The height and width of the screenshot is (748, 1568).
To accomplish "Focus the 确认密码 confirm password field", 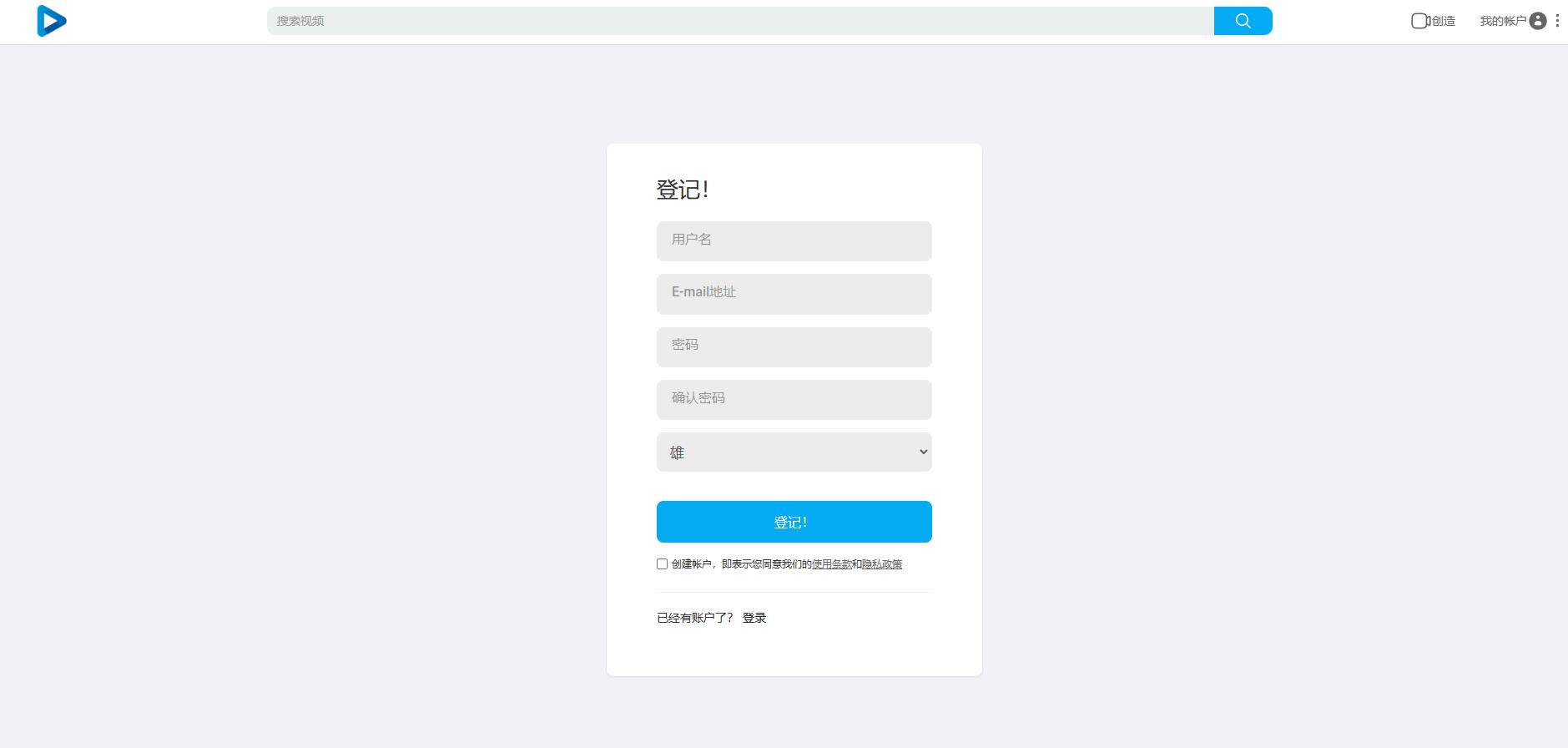I will 794,400.
